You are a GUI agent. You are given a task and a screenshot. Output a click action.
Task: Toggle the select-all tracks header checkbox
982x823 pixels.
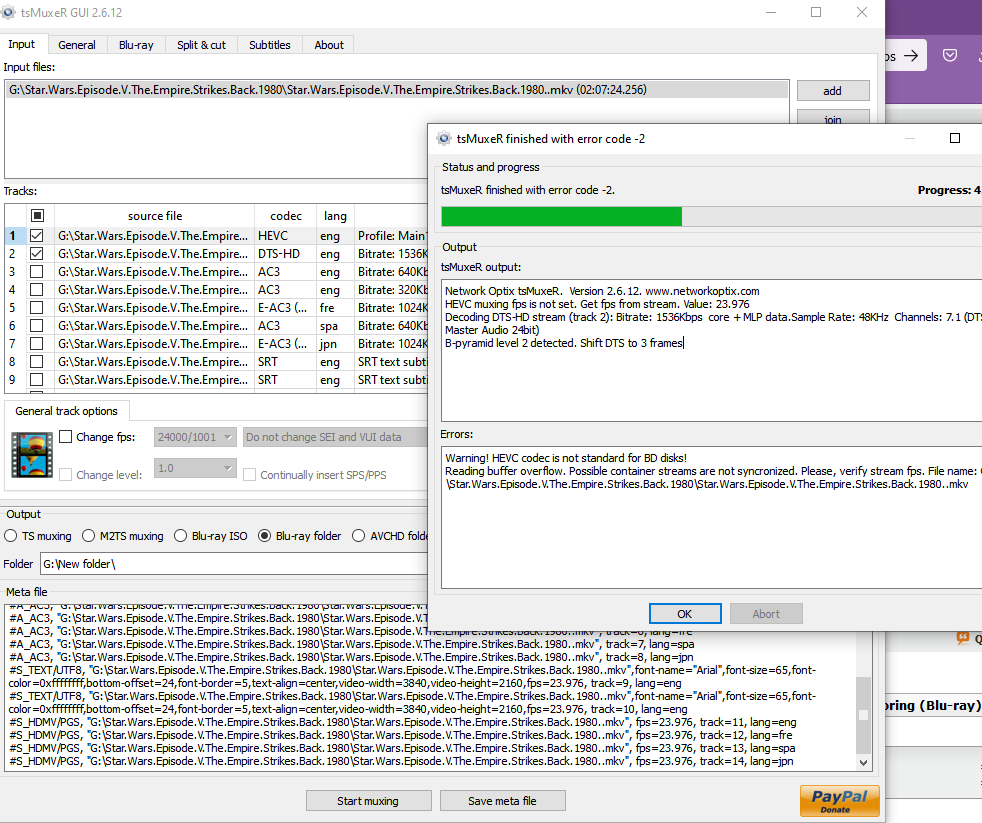point(37,215)
